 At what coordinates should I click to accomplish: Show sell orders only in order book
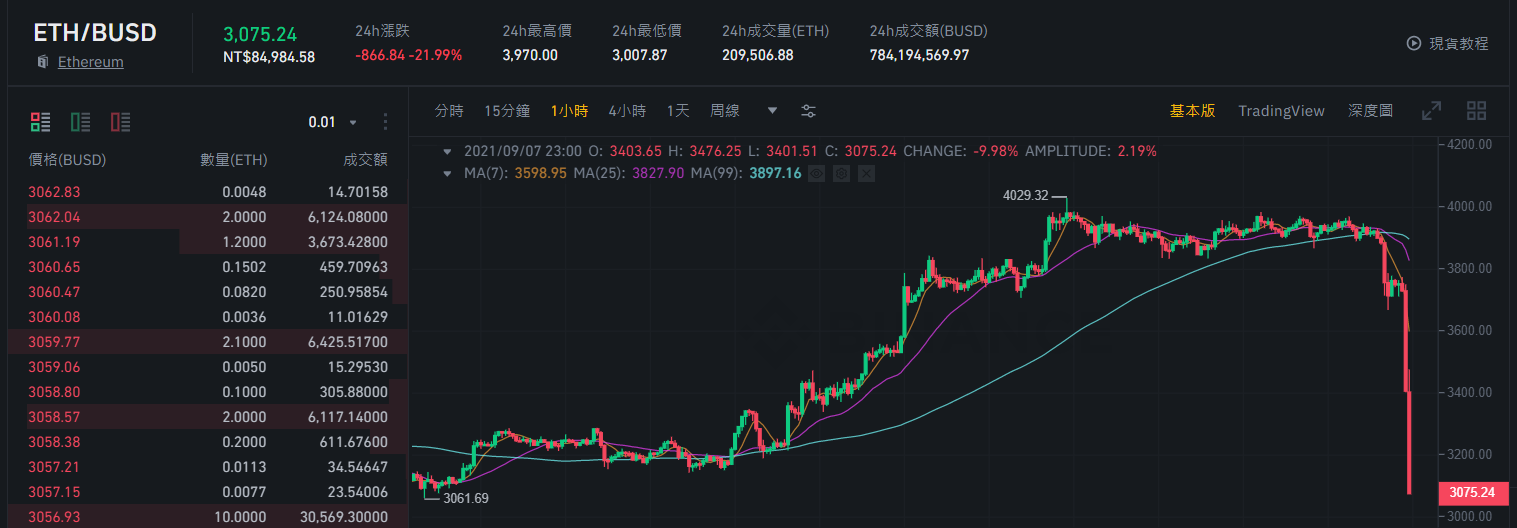click(121, 122)
